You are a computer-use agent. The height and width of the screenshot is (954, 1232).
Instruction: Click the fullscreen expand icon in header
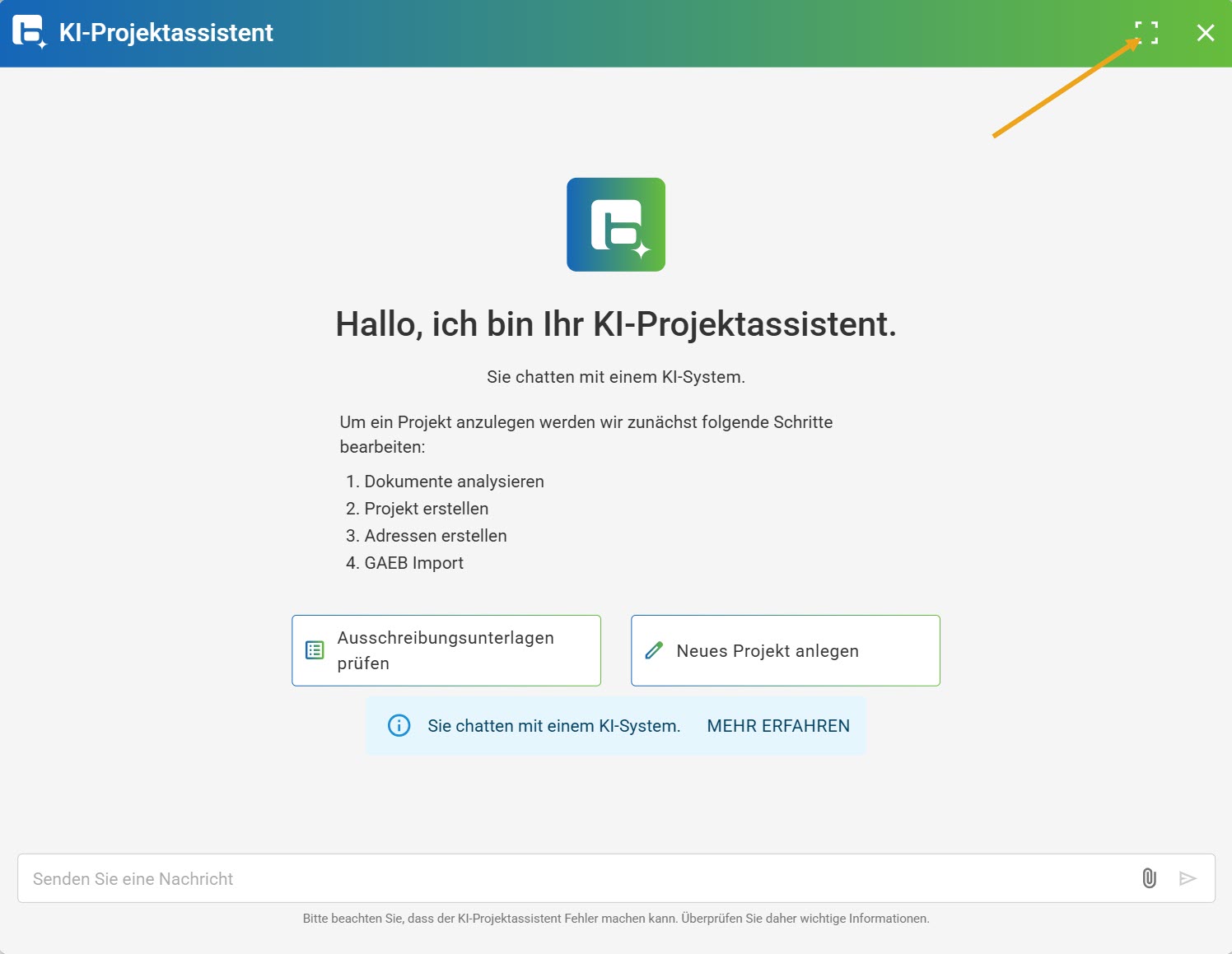point(1146,33)
